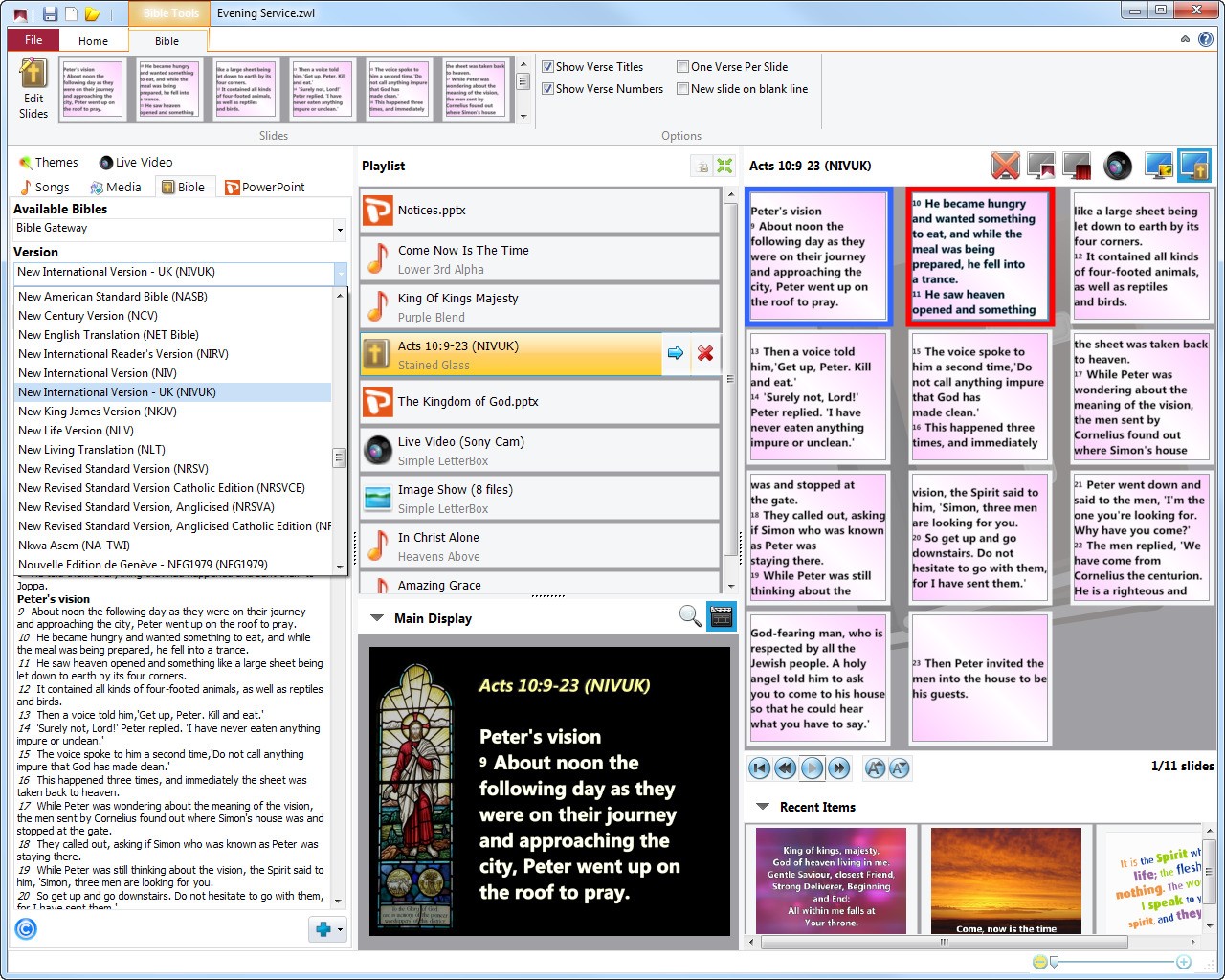Collapse the Main Display panel

pyautogui.click(x=377, y=618)
